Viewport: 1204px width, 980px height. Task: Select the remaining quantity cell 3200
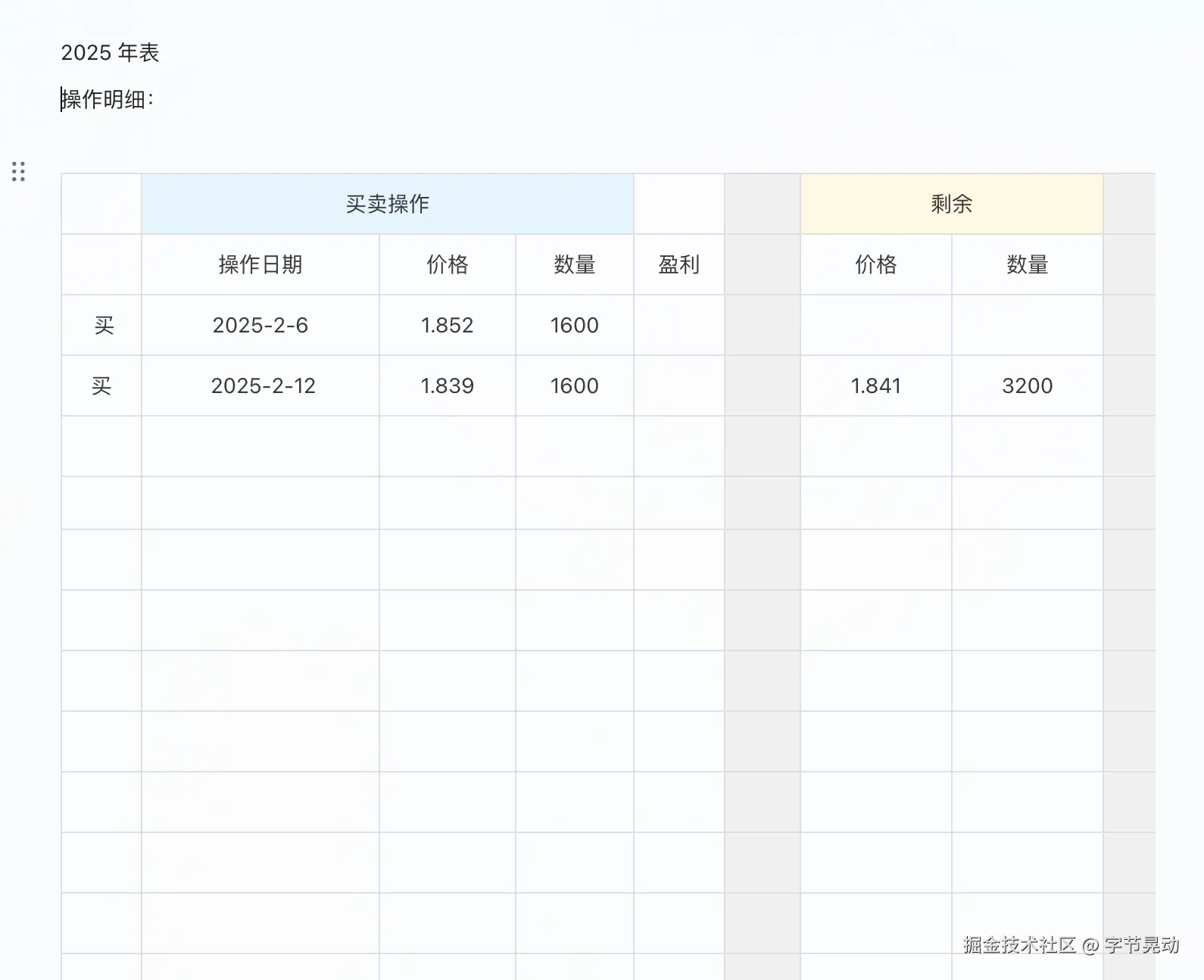point(1027,385)
